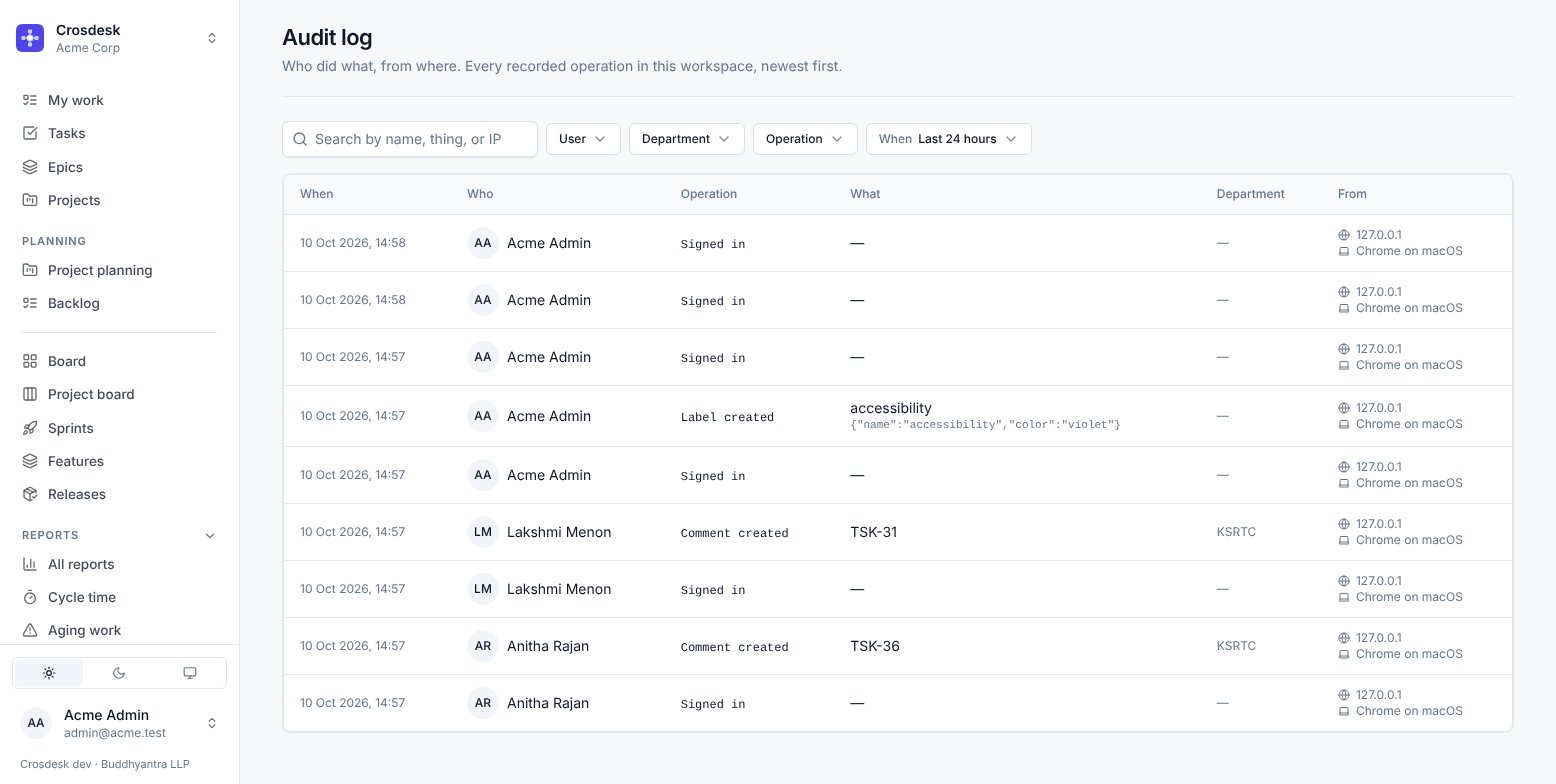Click the Backlog list icon
The width and height of the screenshot is (1556, 784).
pyautogui.click(x=30, y=303)
